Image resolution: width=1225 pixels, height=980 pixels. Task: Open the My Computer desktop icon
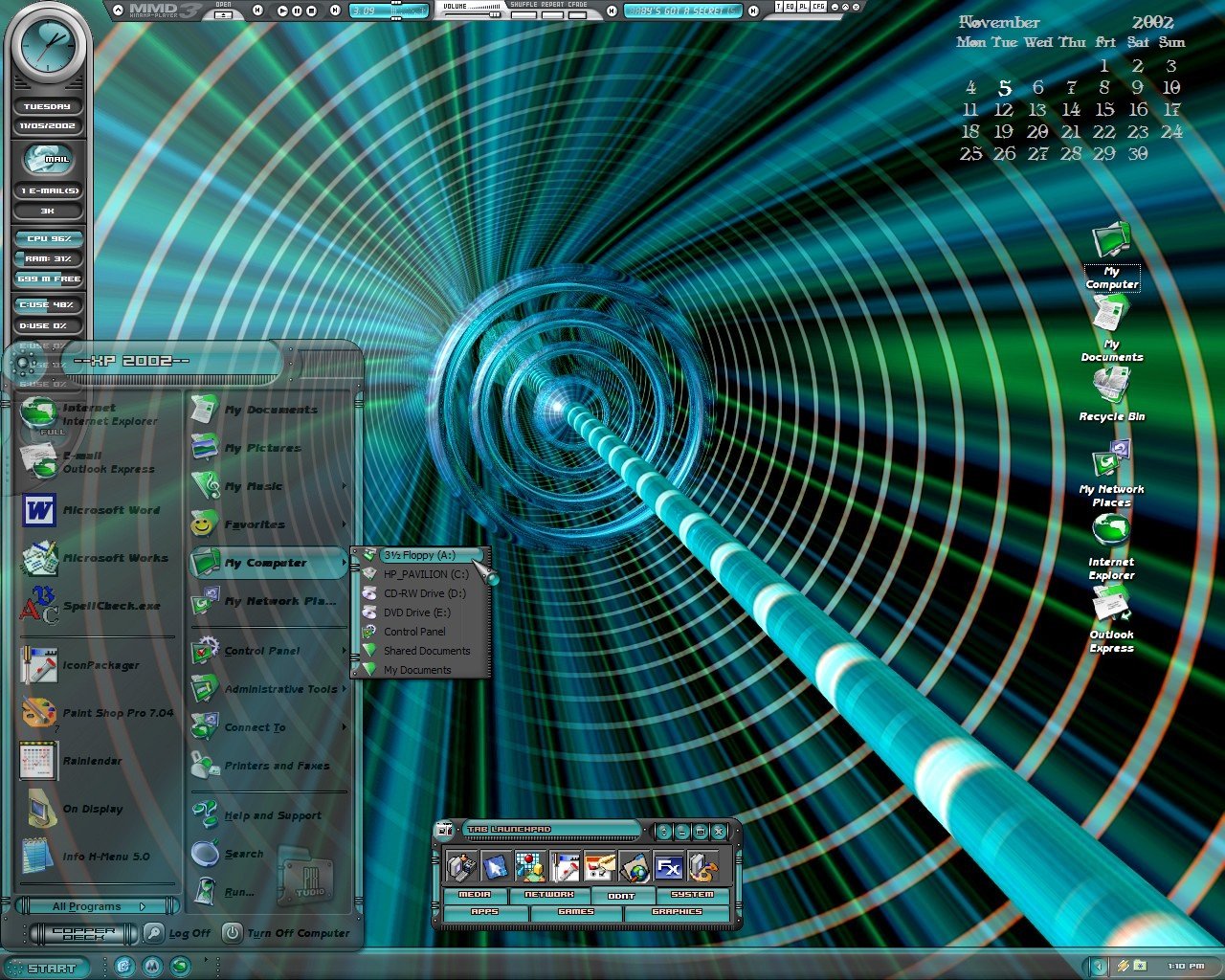[x=1111, y=256]
